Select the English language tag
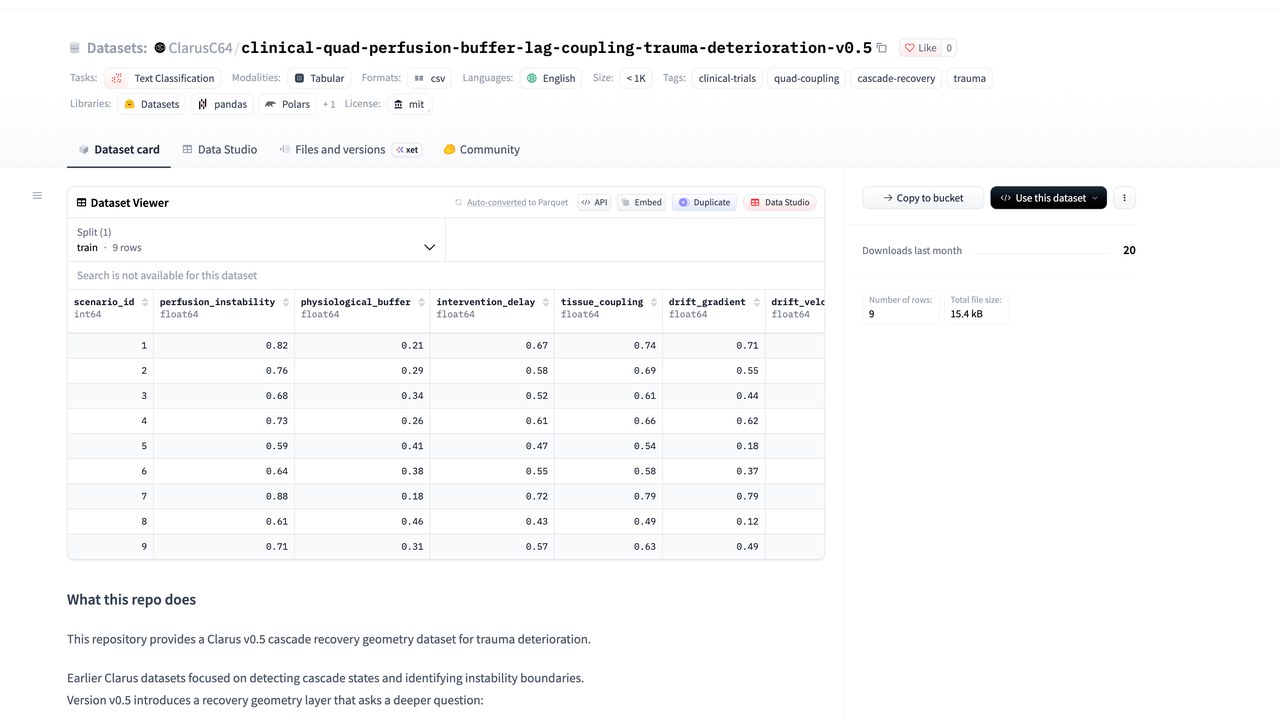Screen dimensions: 1280x720 tap(551, 78)
